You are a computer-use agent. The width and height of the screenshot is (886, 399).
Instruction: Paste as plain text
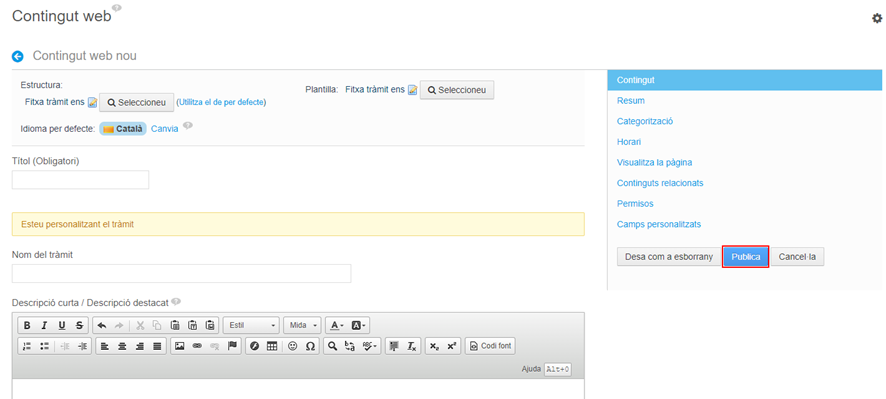click(192, 326)
